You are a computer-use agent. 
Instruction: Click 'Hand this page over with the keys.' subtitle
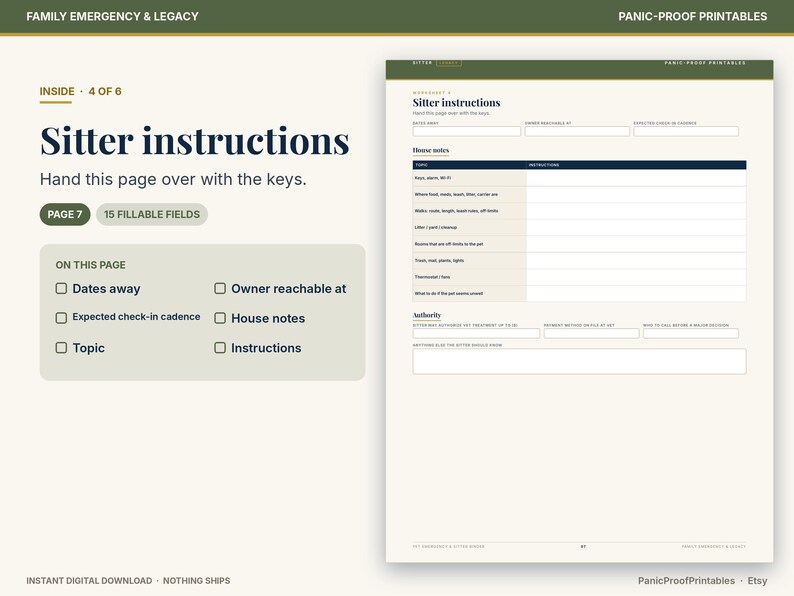[173, 179]
